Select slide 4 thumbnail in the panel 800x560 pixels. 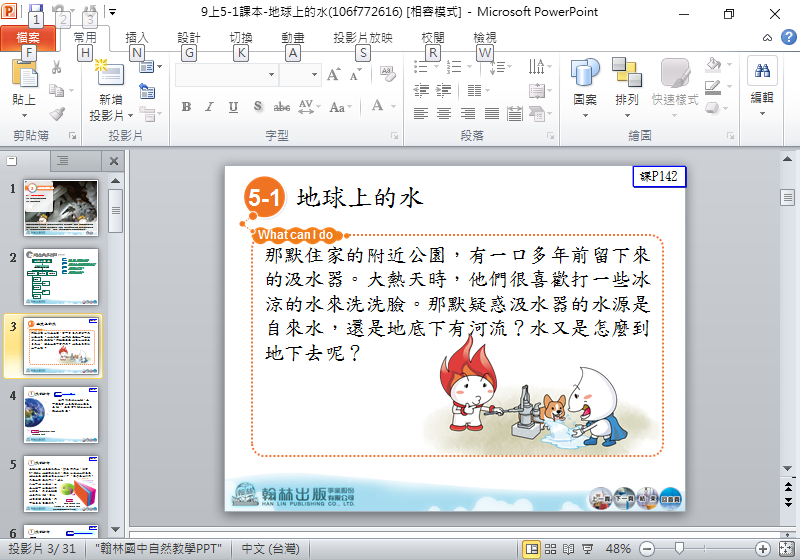(61, 415)
